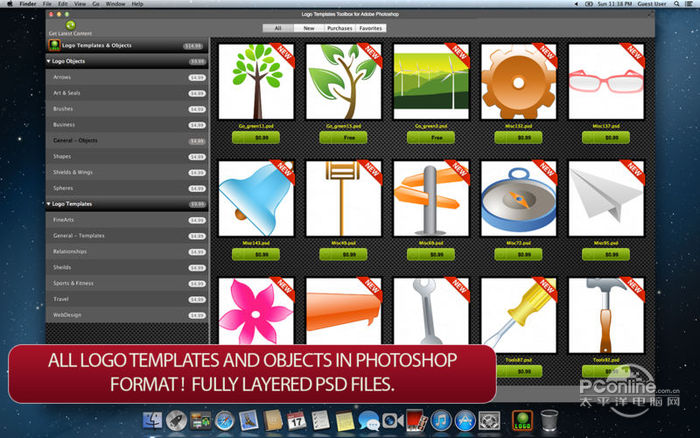700x438 pixels.
Task: Click the LOGO app icon in Dock
Action: (x=522, y=421)
